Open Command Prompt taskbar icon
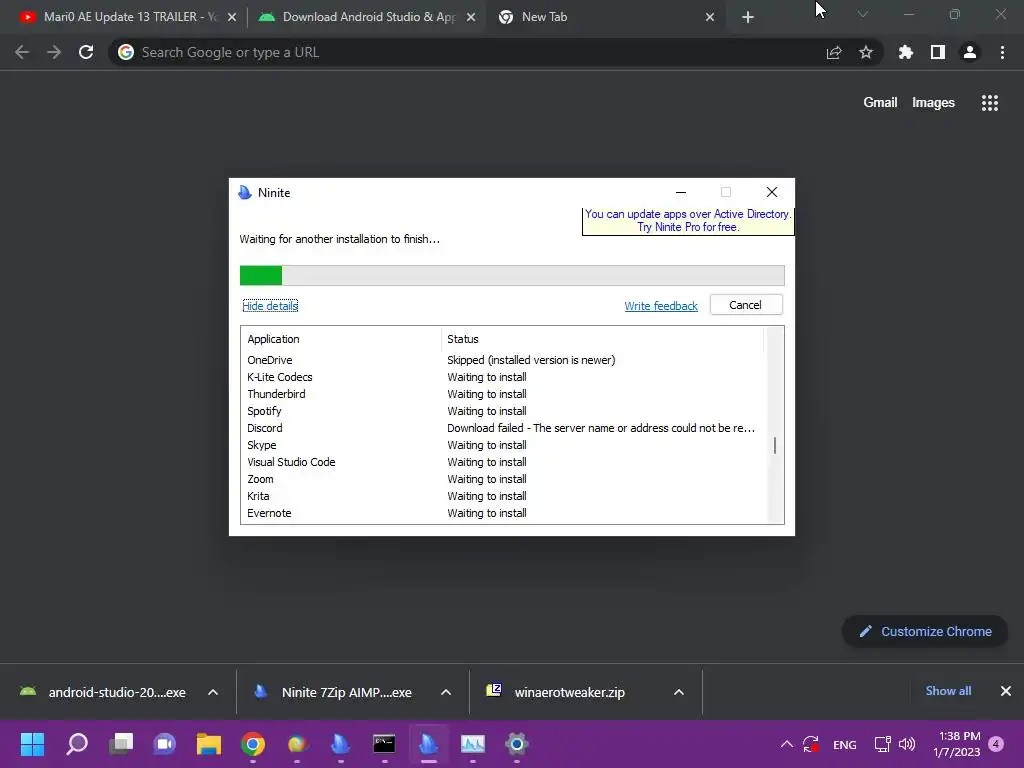Viewport: 1024px width, 768px height. click(x=384, y=744)
